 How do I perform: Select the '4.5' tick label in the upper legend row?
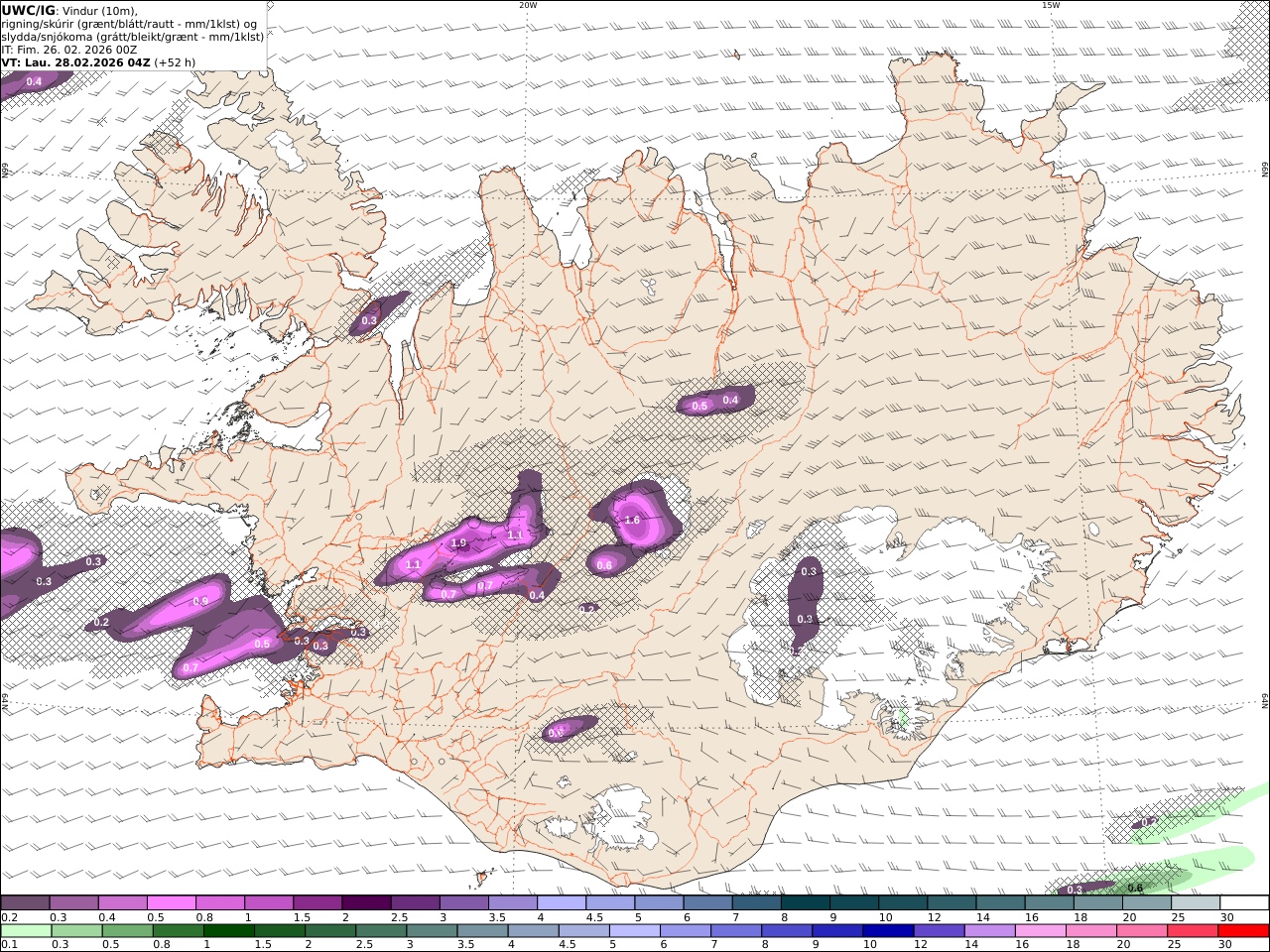pyautogui.click(x=595, y=917)
